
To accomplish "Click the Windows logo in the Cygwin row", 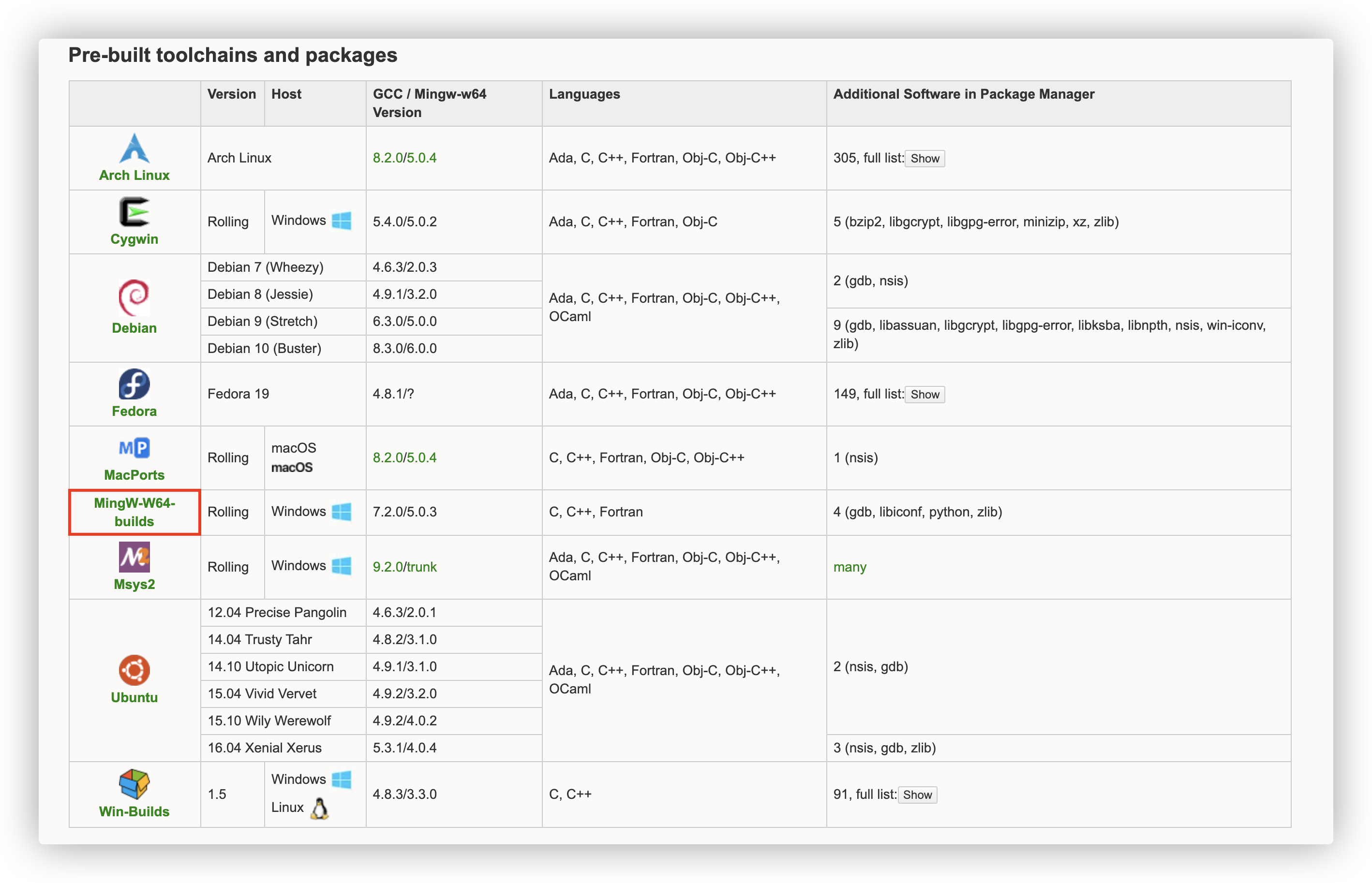I will pos(341,221).
